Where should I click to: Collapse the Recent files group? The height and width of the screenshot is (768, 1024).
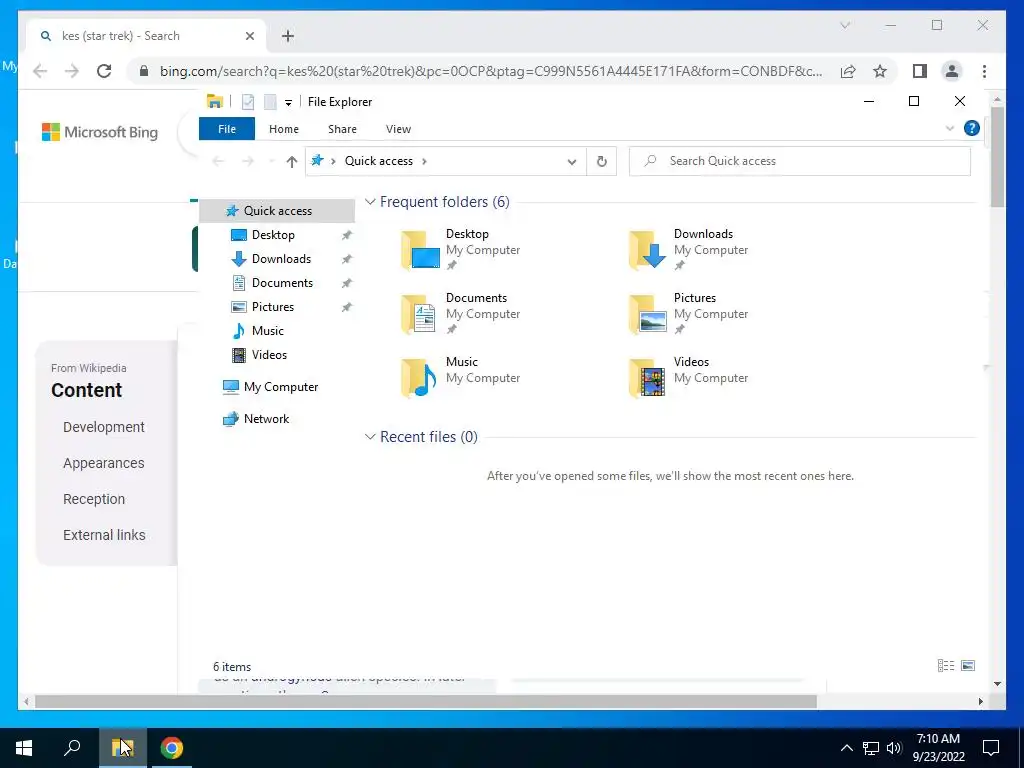pos(370,437)
